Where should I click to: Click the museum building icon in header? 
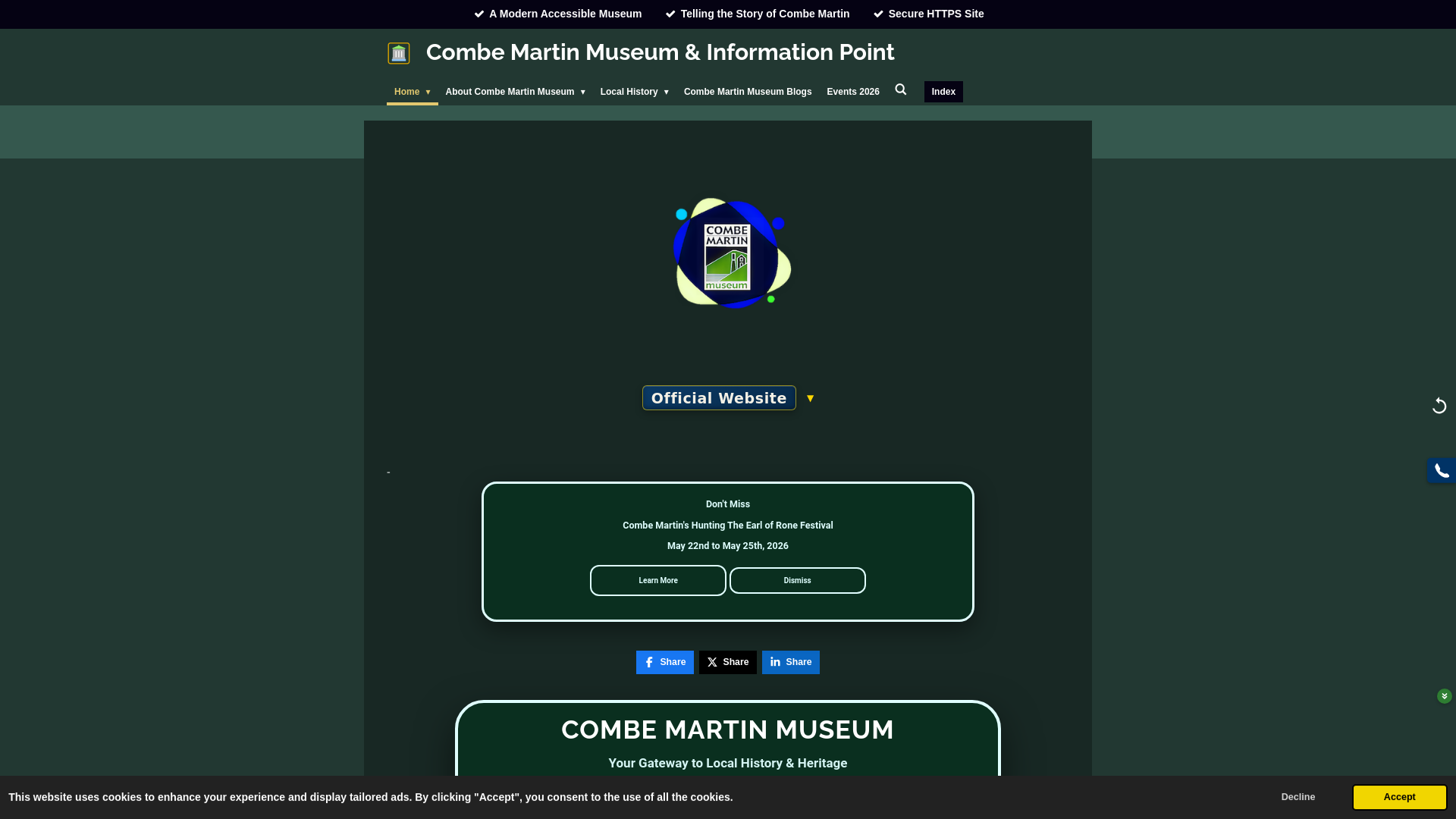point(399,53)
